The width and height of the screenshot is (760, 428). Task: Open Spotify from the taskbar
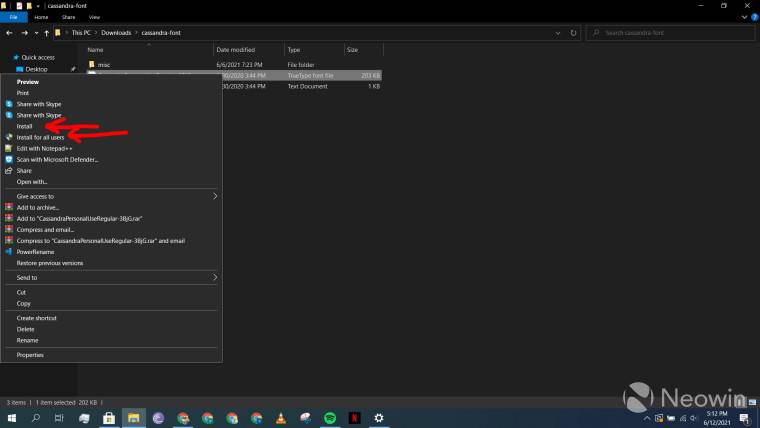pyautogui.click(x=330, y=417)
